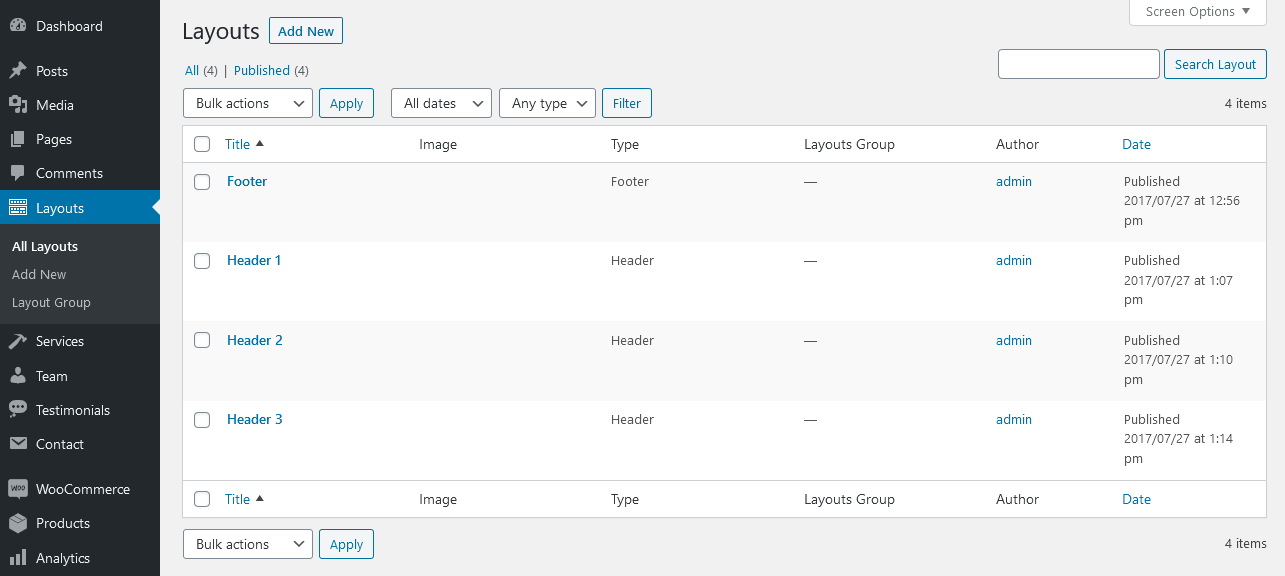Viewport: 1285px width, 576px height.
Task: Click the Media library icon
Action: [x=18, y=105]
